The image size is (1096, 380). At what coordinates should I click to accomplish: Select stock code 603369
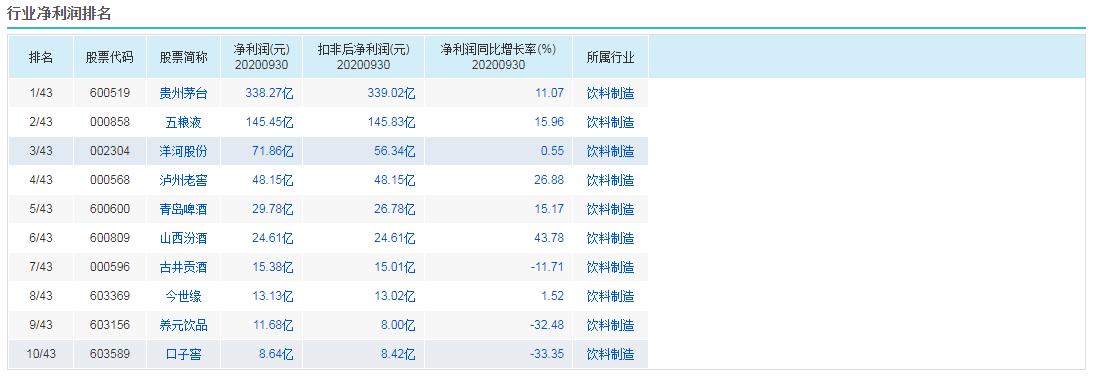[110, 296]
